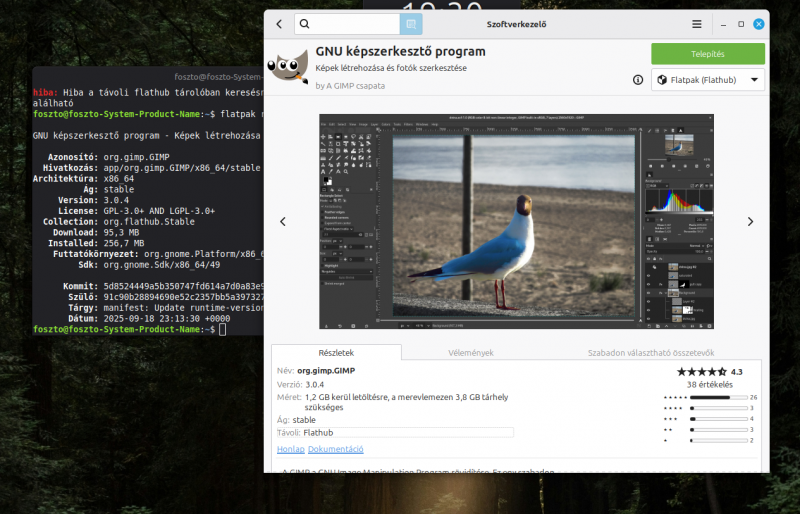Click the Szoftverkezelő window title
Viewport: 800px width, 514px height.
(x=516, y=24)
